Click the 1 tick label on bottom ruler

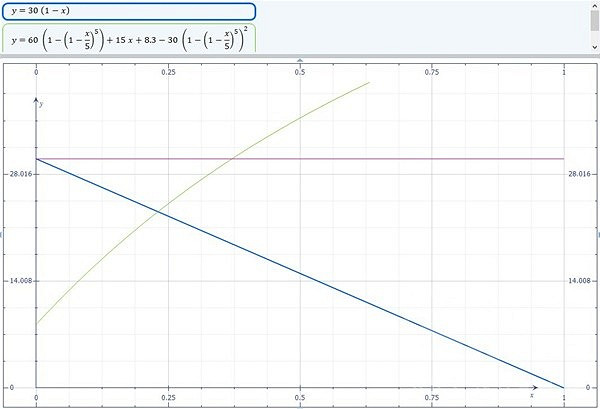[x=564, y=396]
